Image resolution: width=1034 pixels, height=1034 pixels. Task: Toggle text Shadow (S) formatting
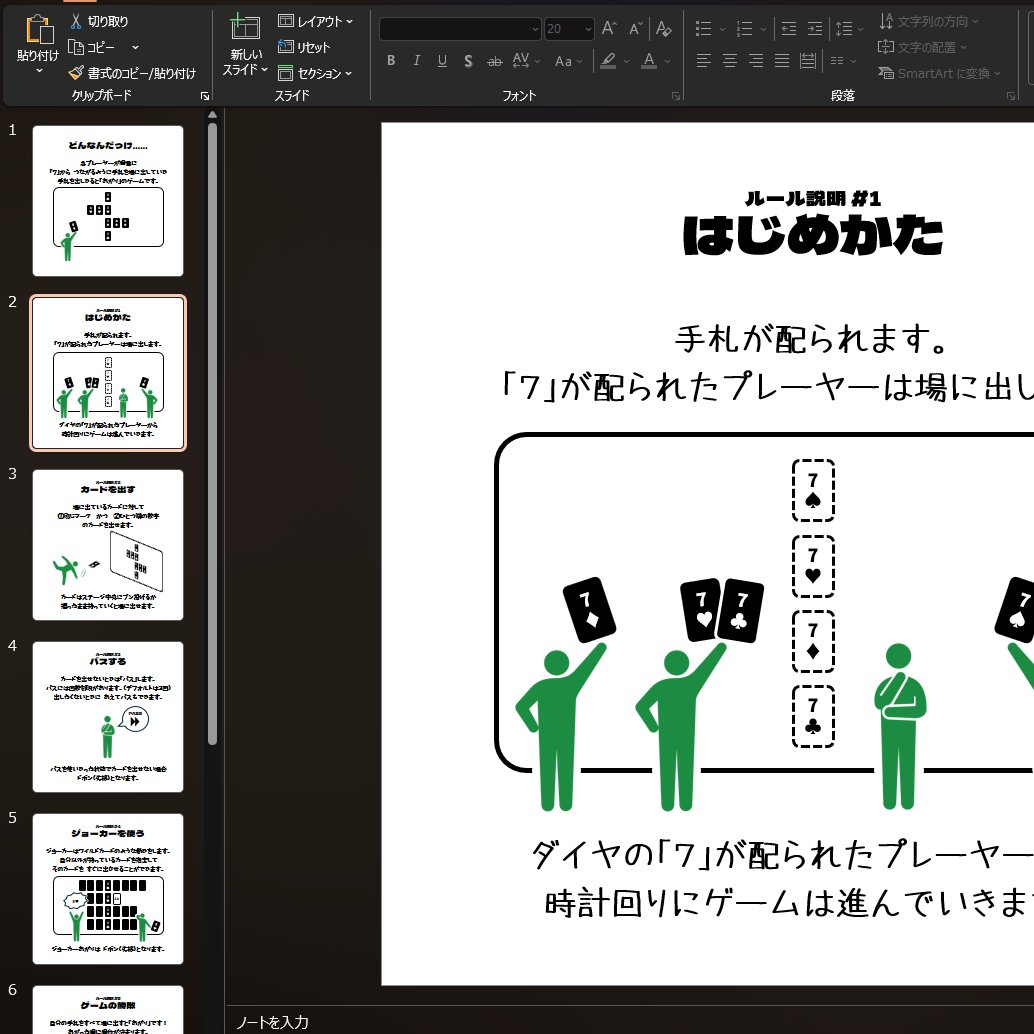point(468,61)
